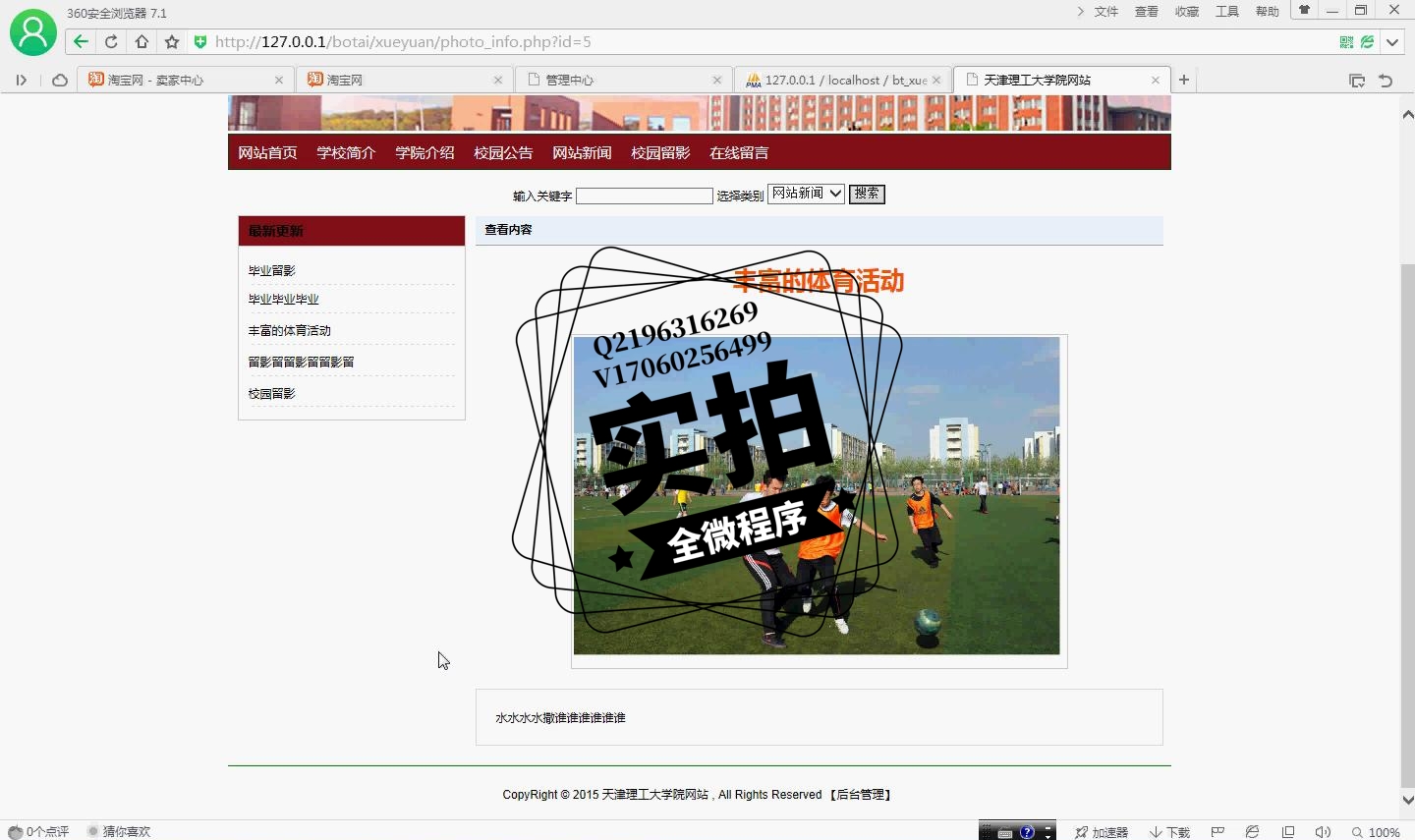Click the keyboard icon in input toolbar

(1004, 833)
